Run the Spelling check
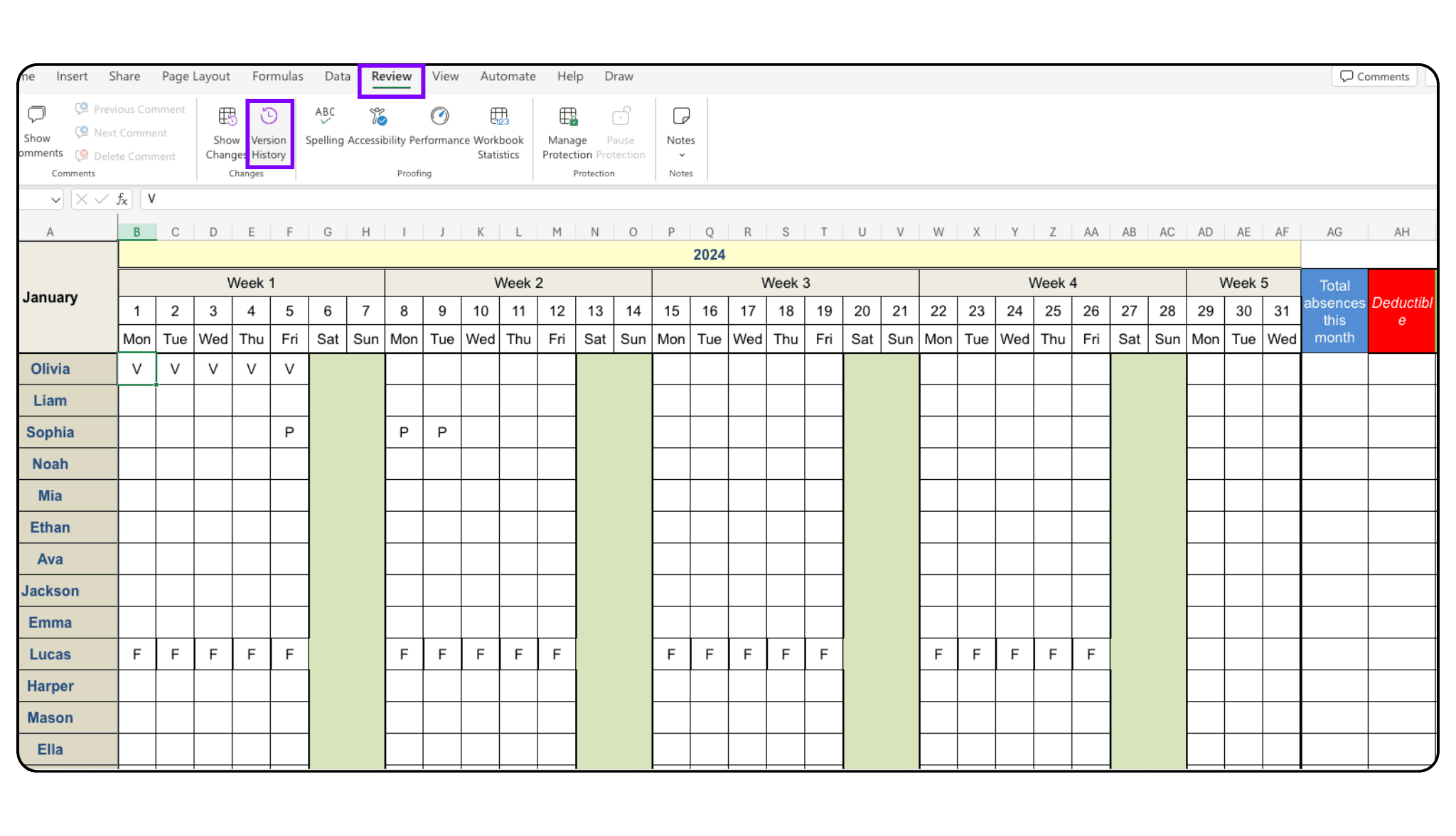This screenshot has height=836, width=1456. click(x=325, y=127)
